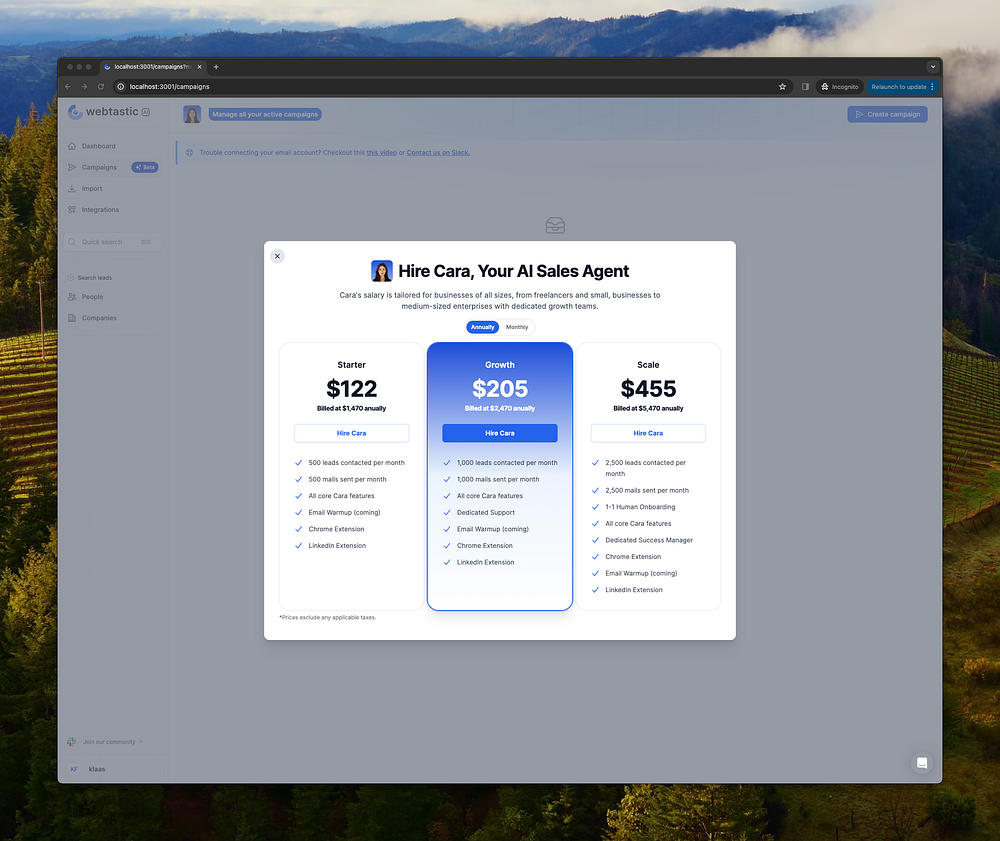
Task: Open the chat widget bubble
Action: coord(922,763)
